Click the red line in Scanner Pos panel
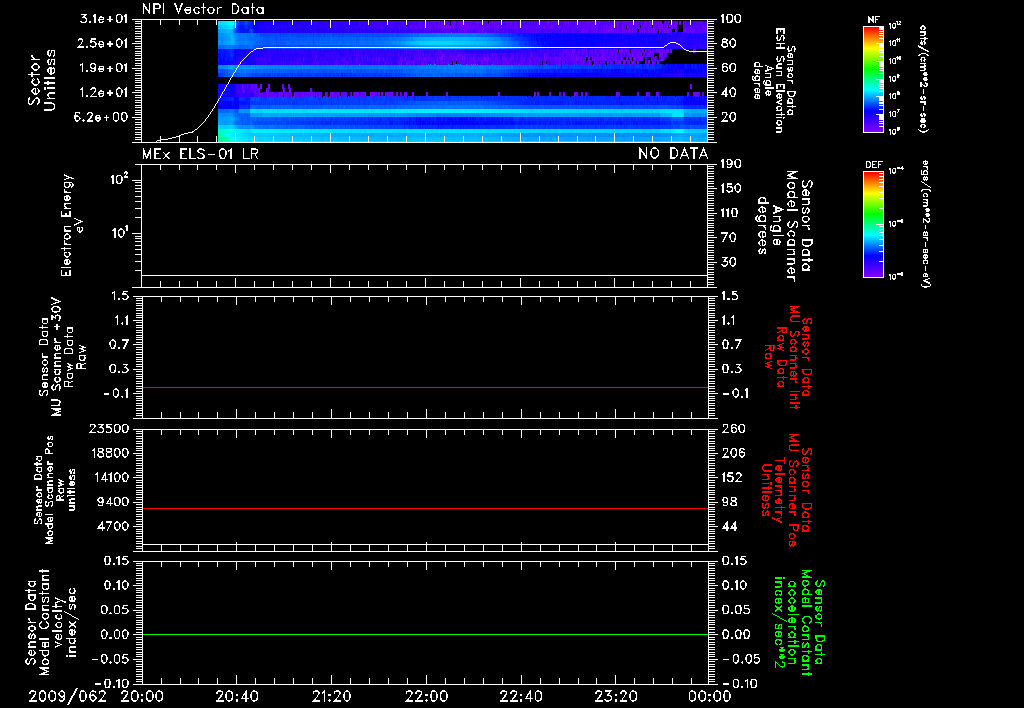The width and height of the screenshot is (1024, 708). coord(424,508)
